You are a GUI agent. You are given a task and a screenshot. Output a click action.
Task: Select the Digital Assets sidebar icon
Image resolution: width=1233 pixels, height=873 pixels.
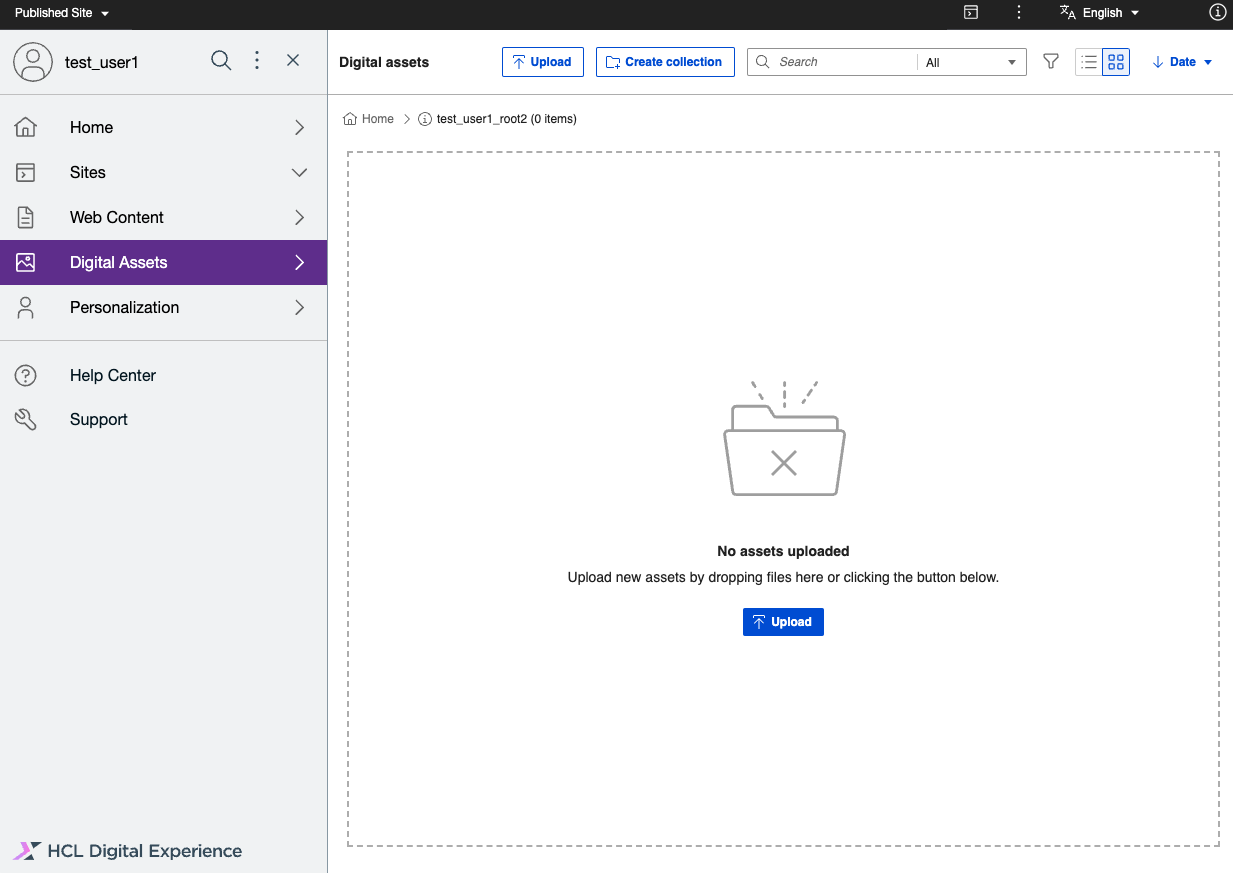(x=26, y=262)
